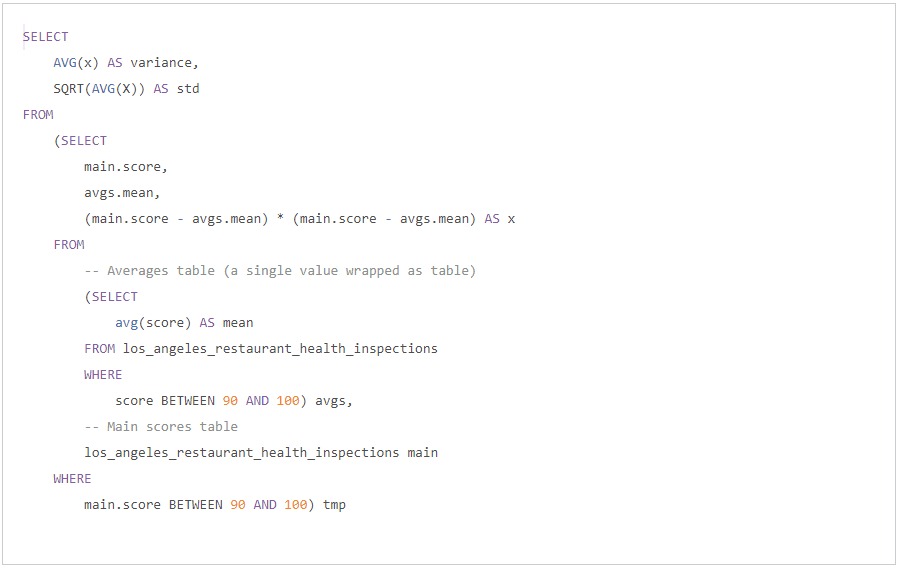Click the final WHERE keyword near the bottom
Image resolution: width=901 pixels, height=570 pixels.
72,479
